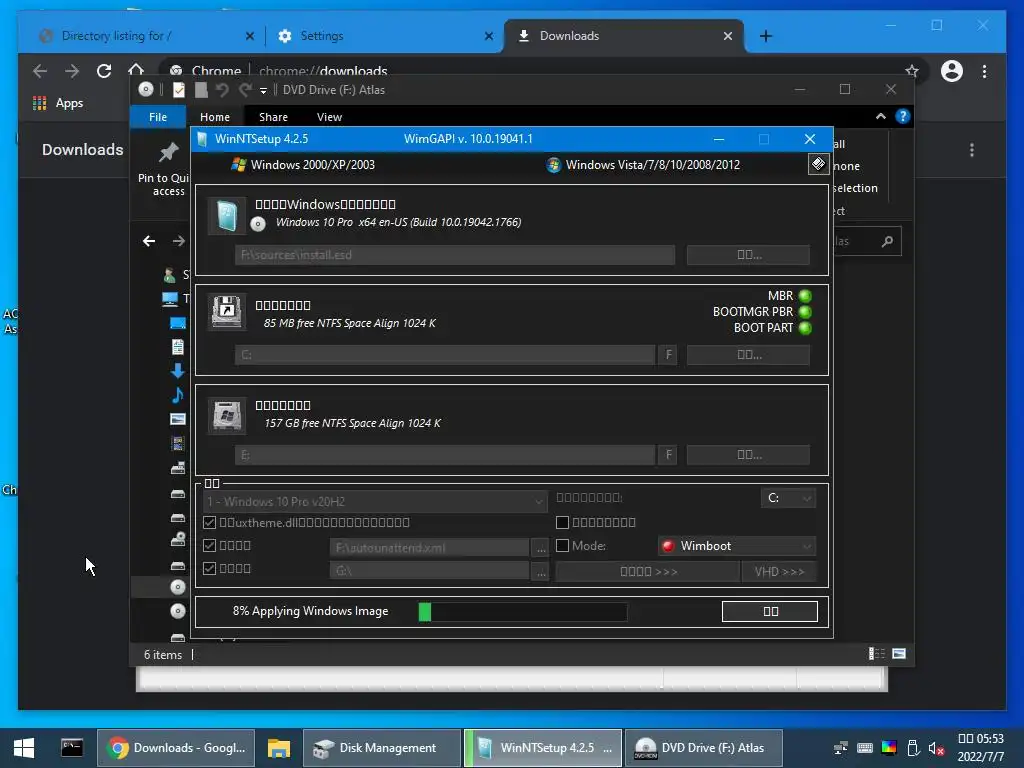1024x768 pixels.
Task: Open Chrome's three-dot menu
Action: point(984,71)
